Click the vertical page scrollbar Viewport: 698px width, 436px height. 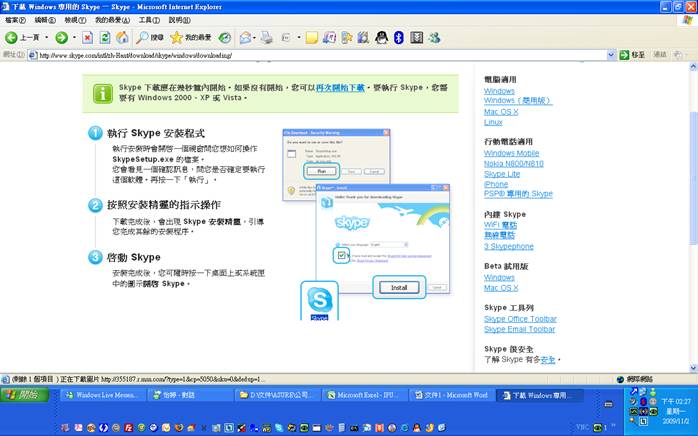[692, 200]
